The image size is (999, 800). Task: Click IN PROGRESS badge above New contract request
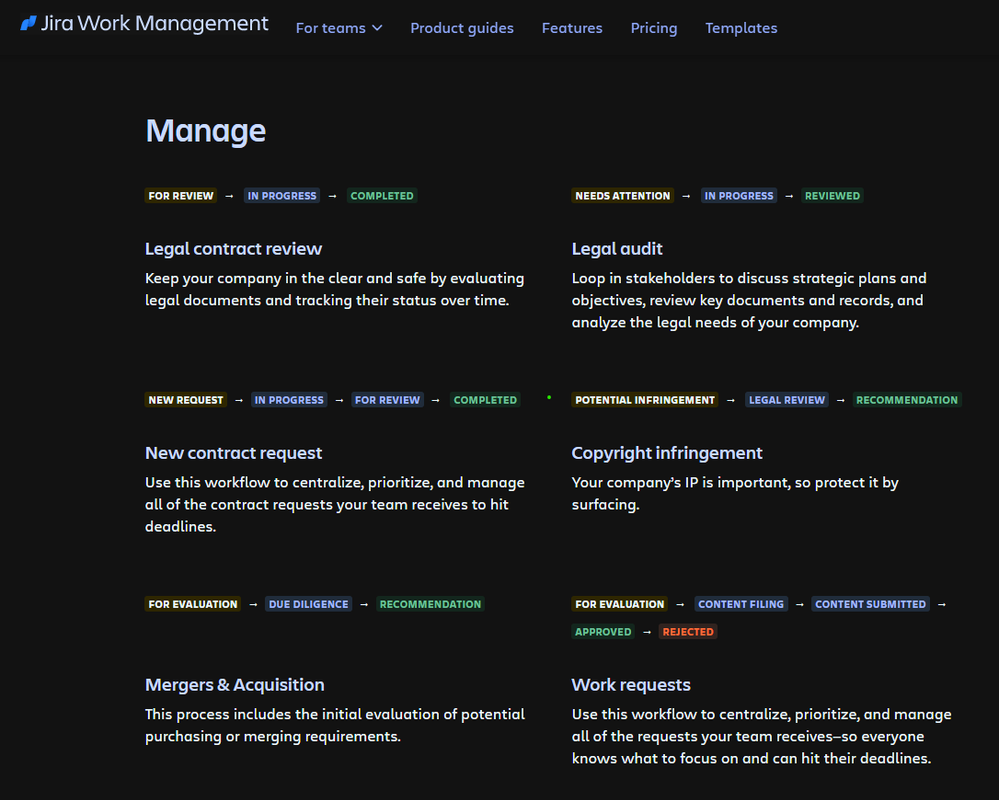click(x=289, y=400)
